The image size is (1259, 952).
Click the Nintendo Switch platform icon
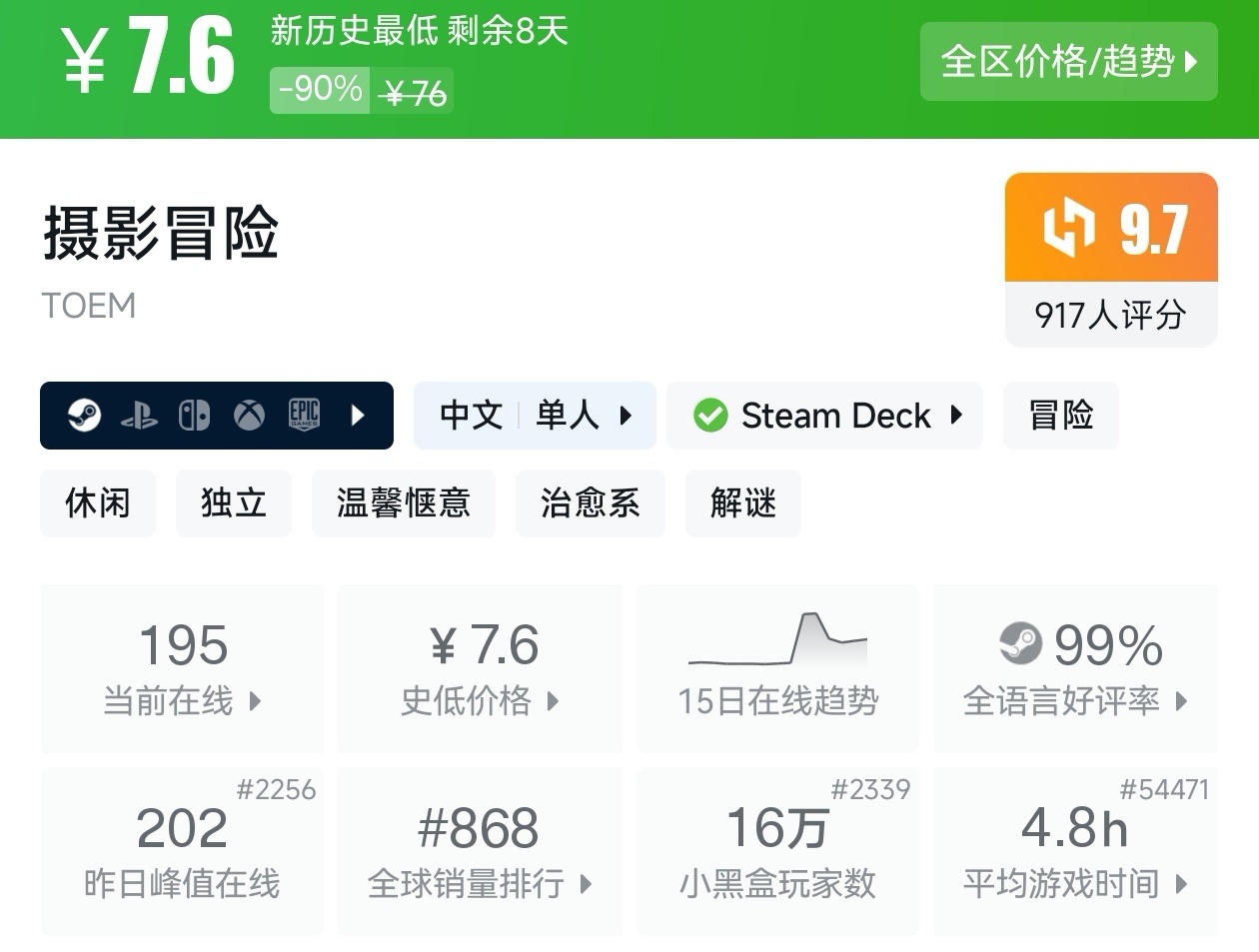tap(194, 415)
